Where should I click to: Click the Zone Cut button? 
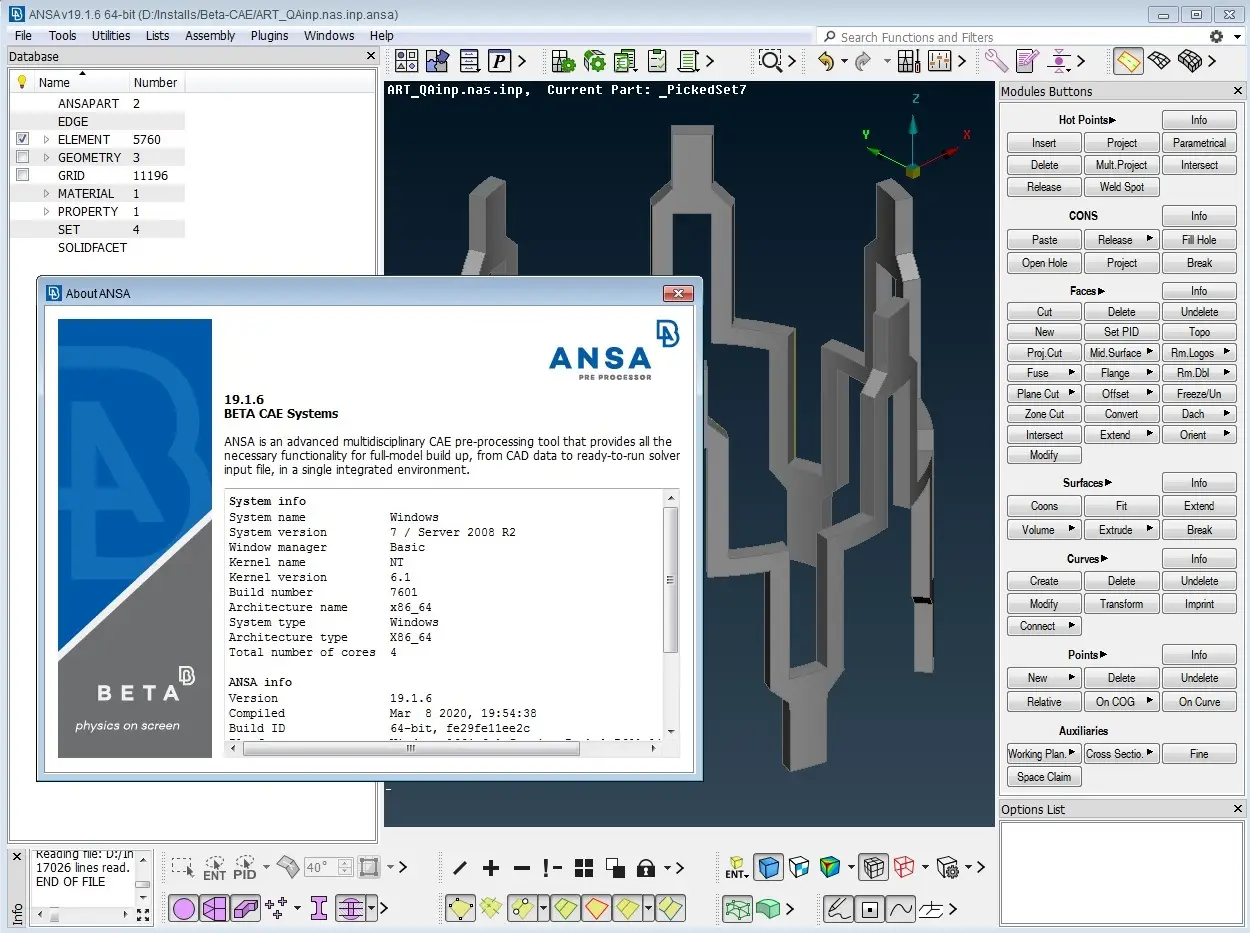point(1044,414)
